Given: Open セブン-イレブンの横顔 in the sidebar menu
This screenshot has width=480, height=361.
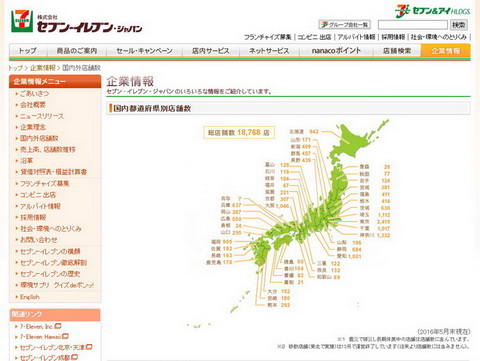Looking at the screenshot, I should pyautogui.click(x=50, y=251).
